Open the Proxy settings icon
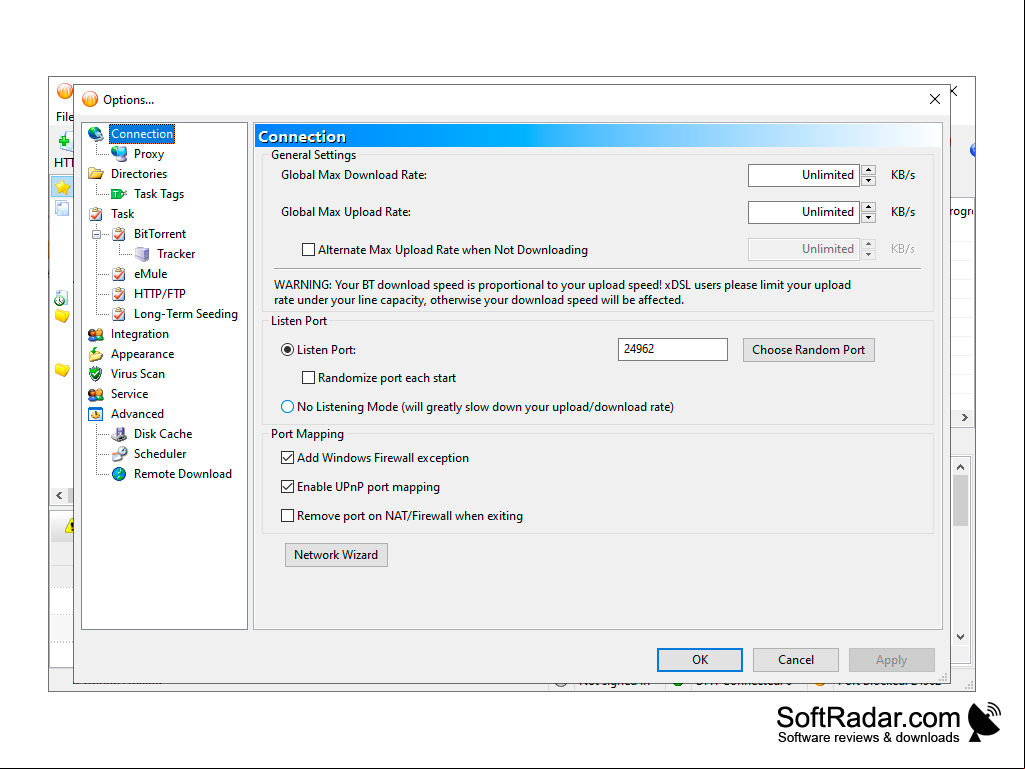1025x769 pixels. [x=119, y=154]
